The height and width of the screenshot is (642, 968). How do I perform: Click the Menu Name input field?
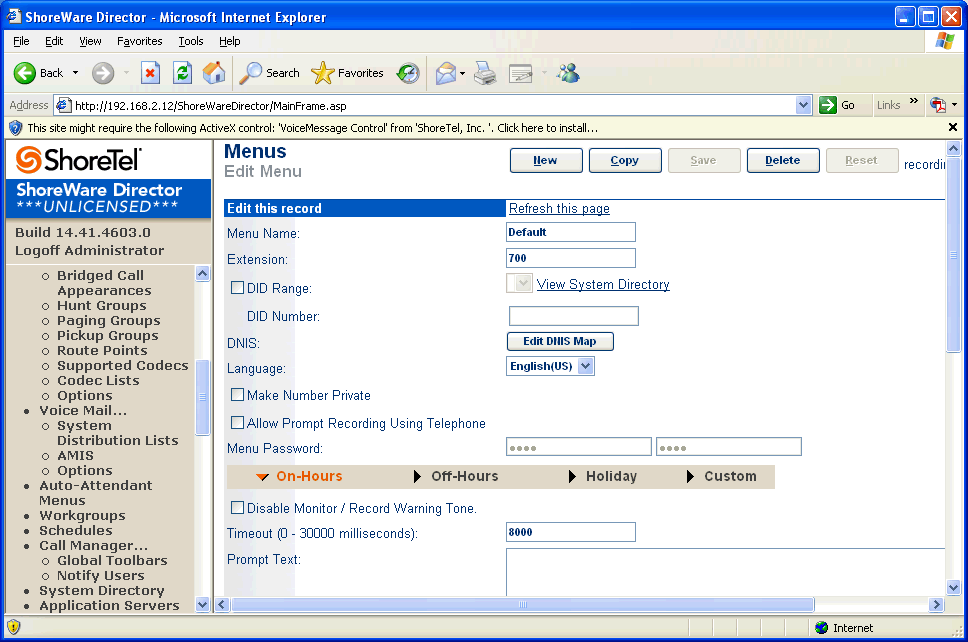pos(571,232)
